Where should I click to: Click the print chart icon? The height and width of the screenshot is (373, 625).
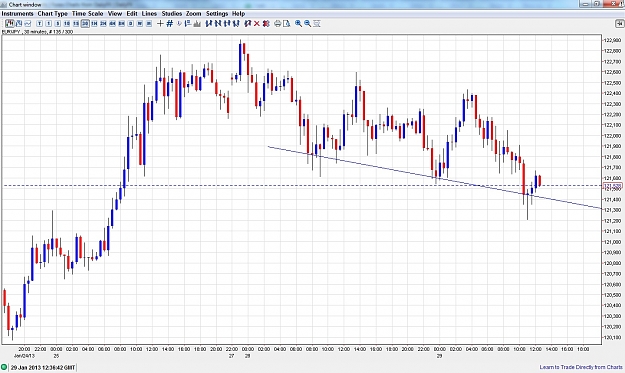[x=277, y=24]
